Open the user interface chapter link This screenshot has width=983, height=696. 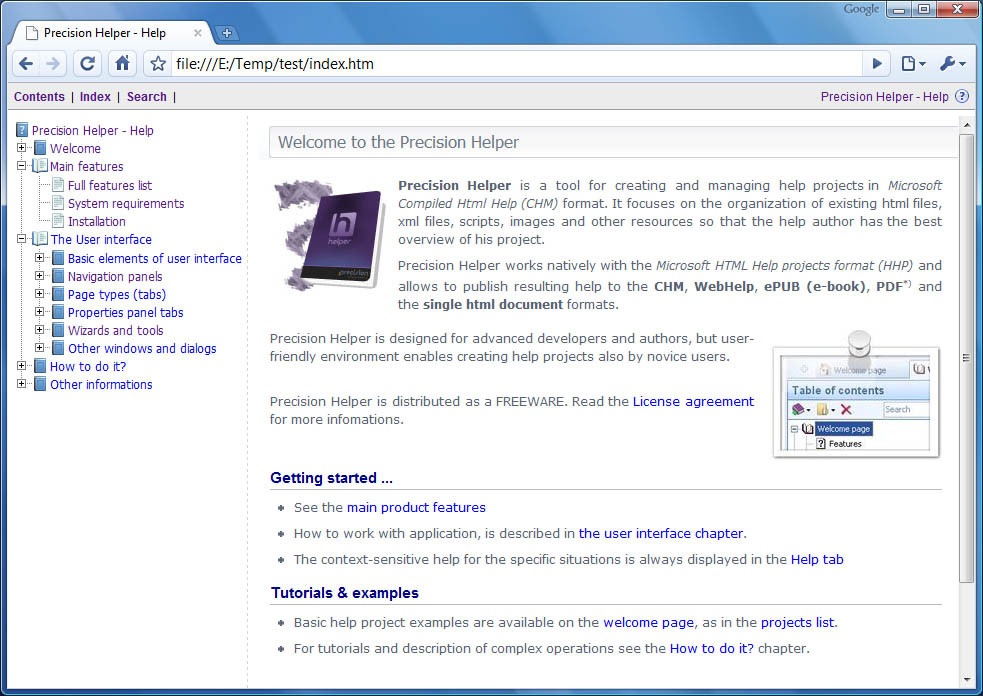661,534
